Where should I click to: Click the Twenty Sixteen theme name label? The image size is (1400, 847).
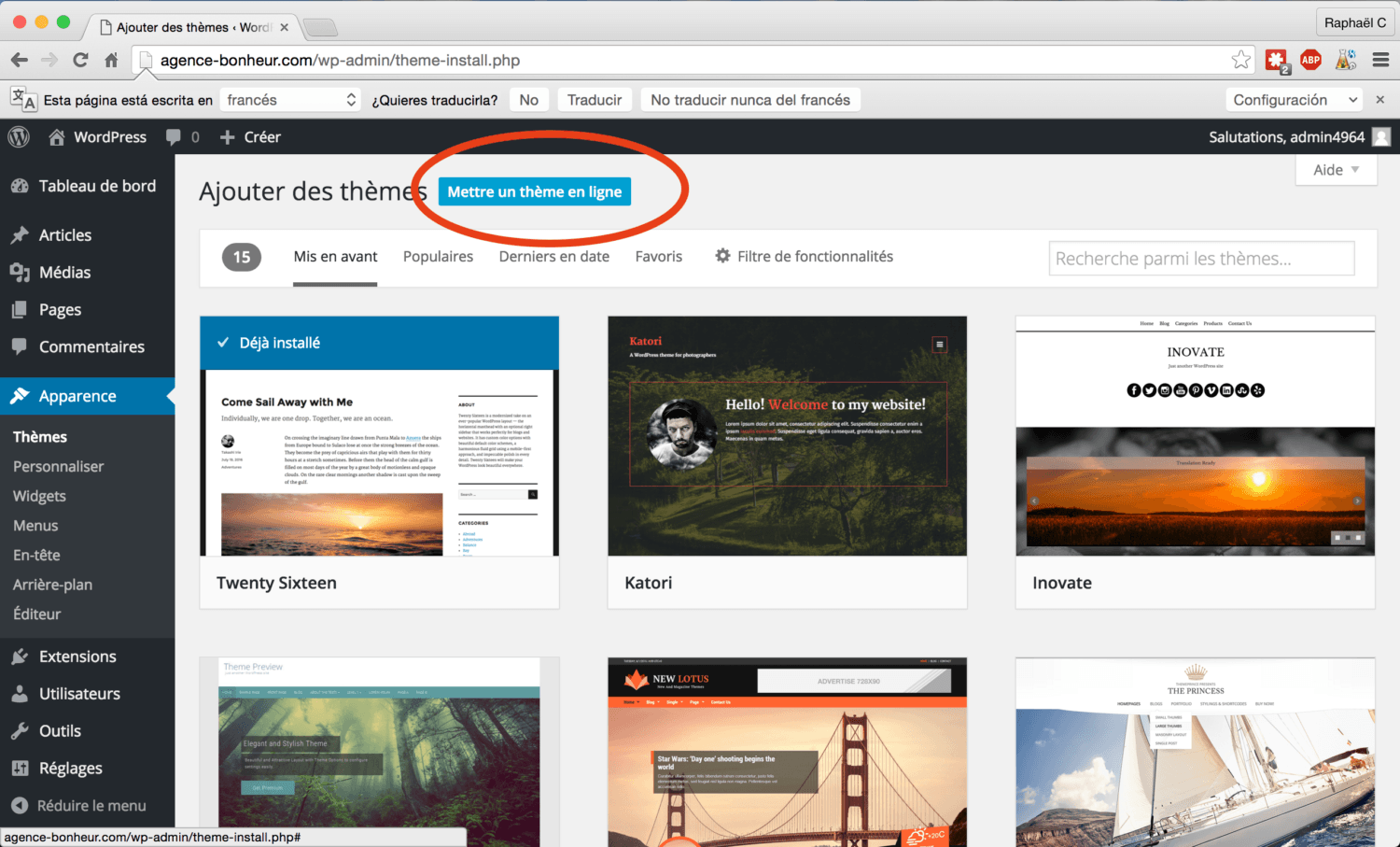pyautogui.click(x=276, y=583)
